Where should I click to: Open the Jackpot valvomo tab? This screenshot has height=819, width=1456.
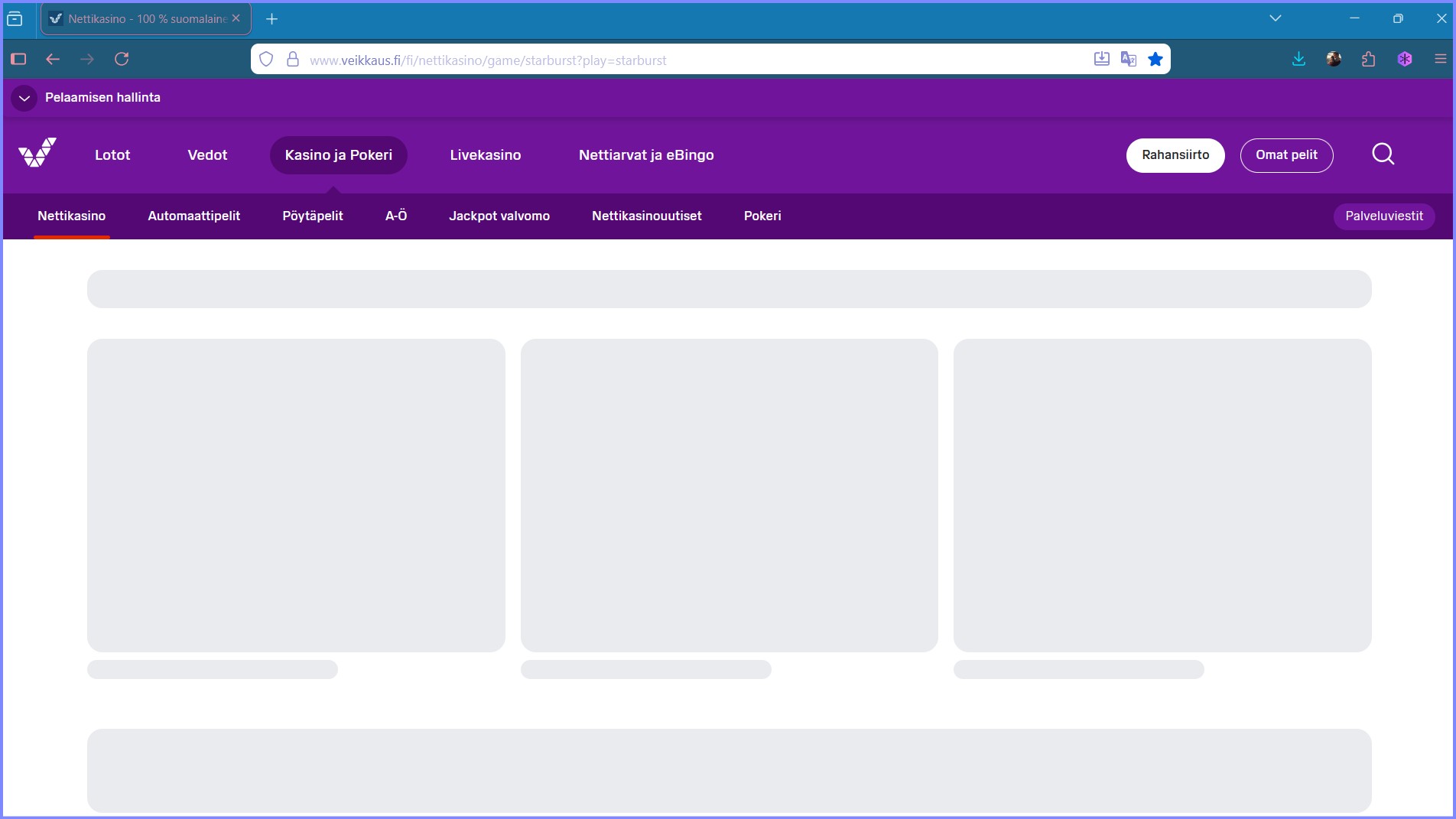pyautogui.click(x=499, y=216)
